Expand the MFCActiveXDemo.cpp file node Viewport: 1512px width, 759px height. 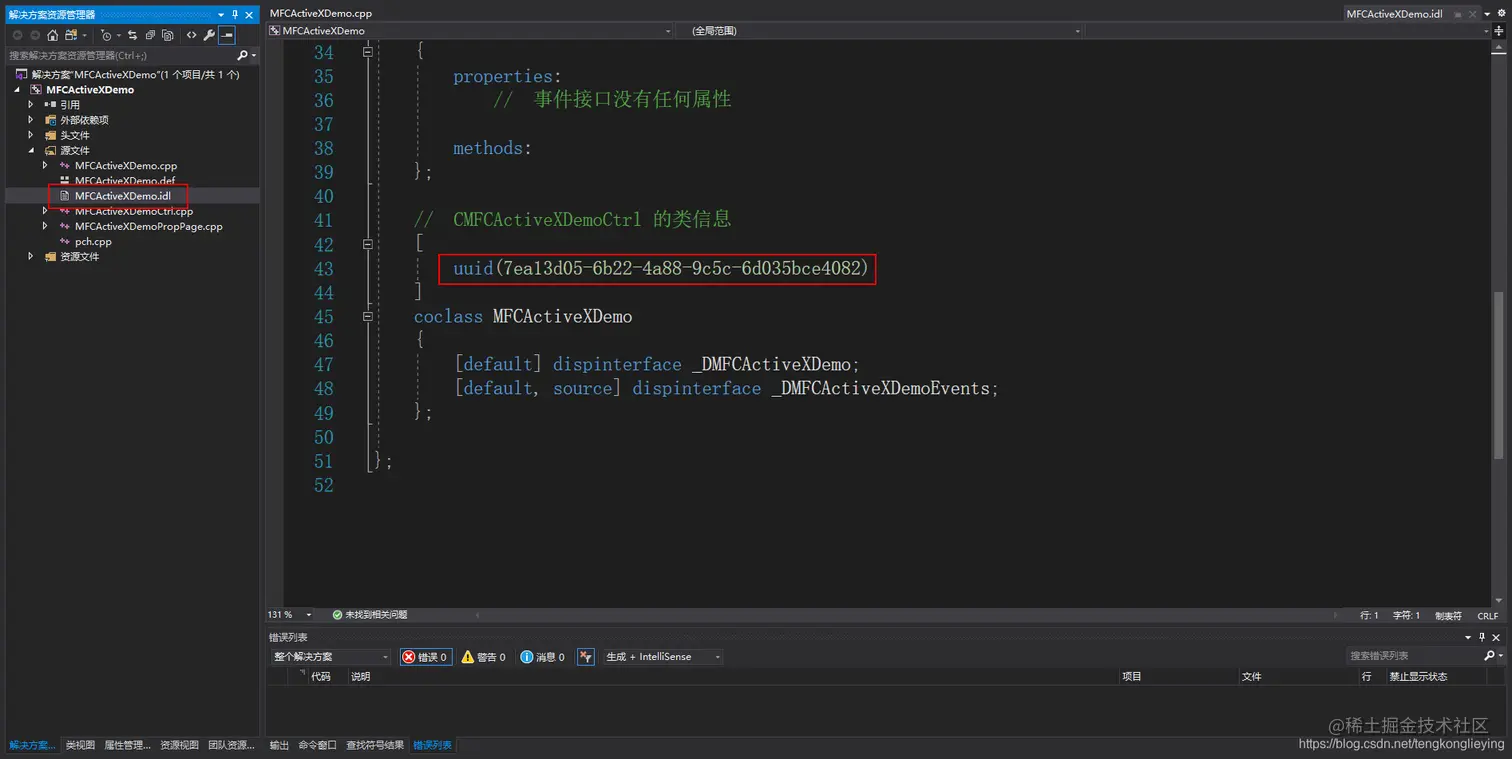45,165
